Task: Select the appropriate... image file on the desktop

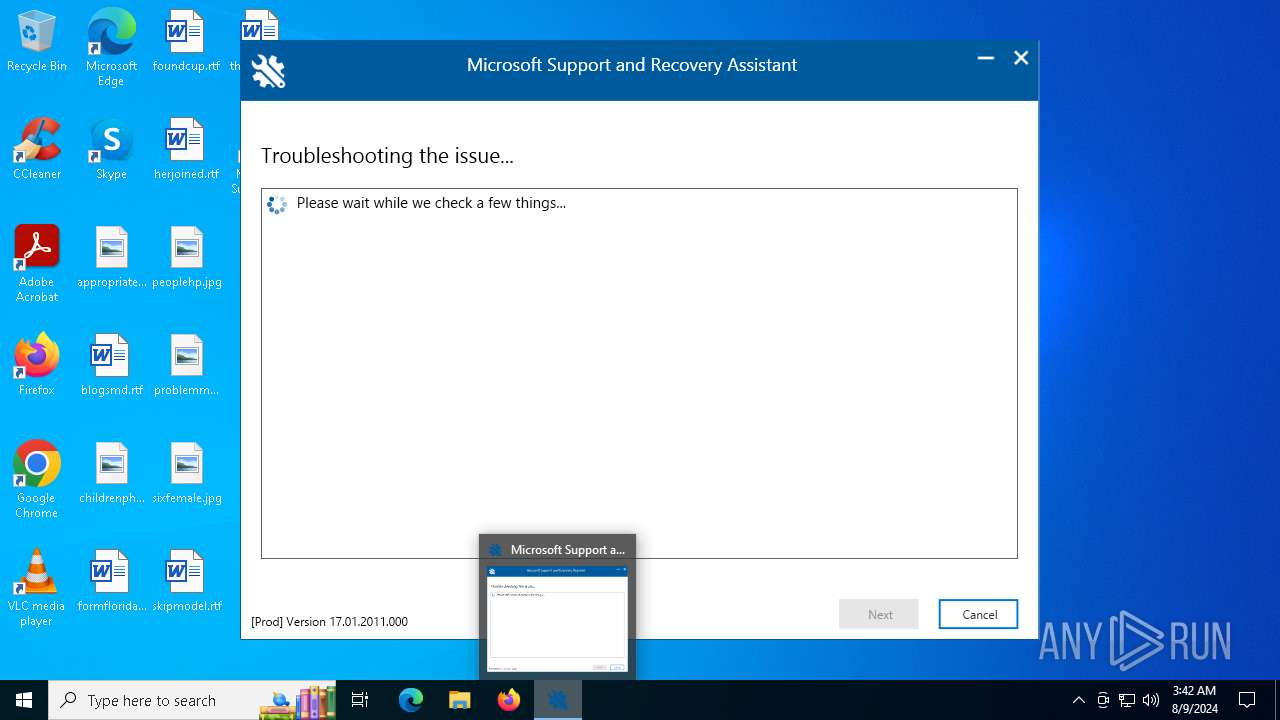Action: (112, 258)
